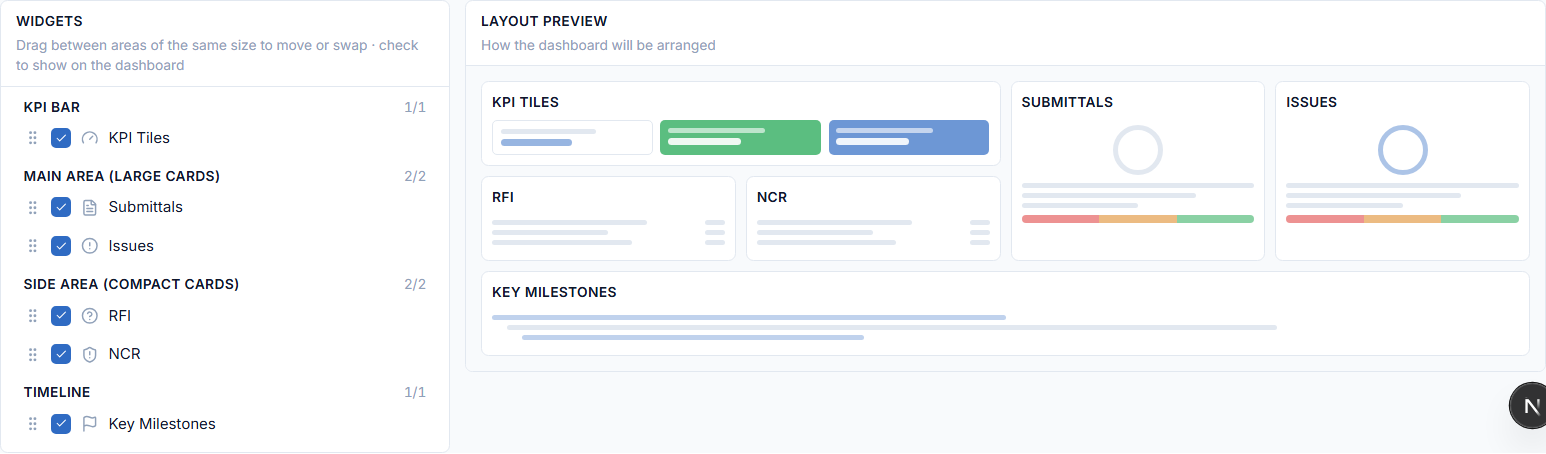Click the drag handle beside Submittals

pyautogui.click(x=33, y=207)
